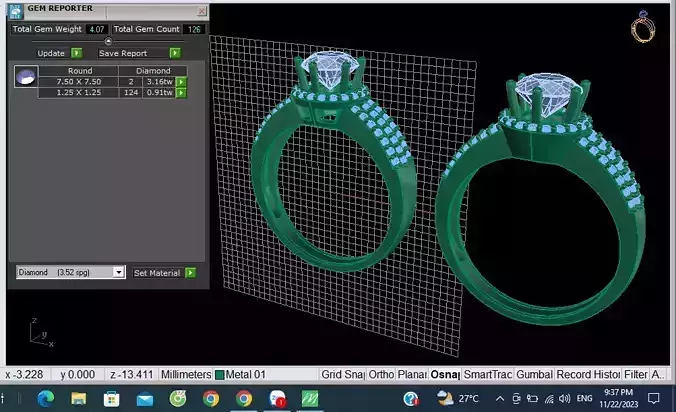Click the Metal 01 layer name in status bar
Viewport: 676px width, 412px height.
pos(245,375)
